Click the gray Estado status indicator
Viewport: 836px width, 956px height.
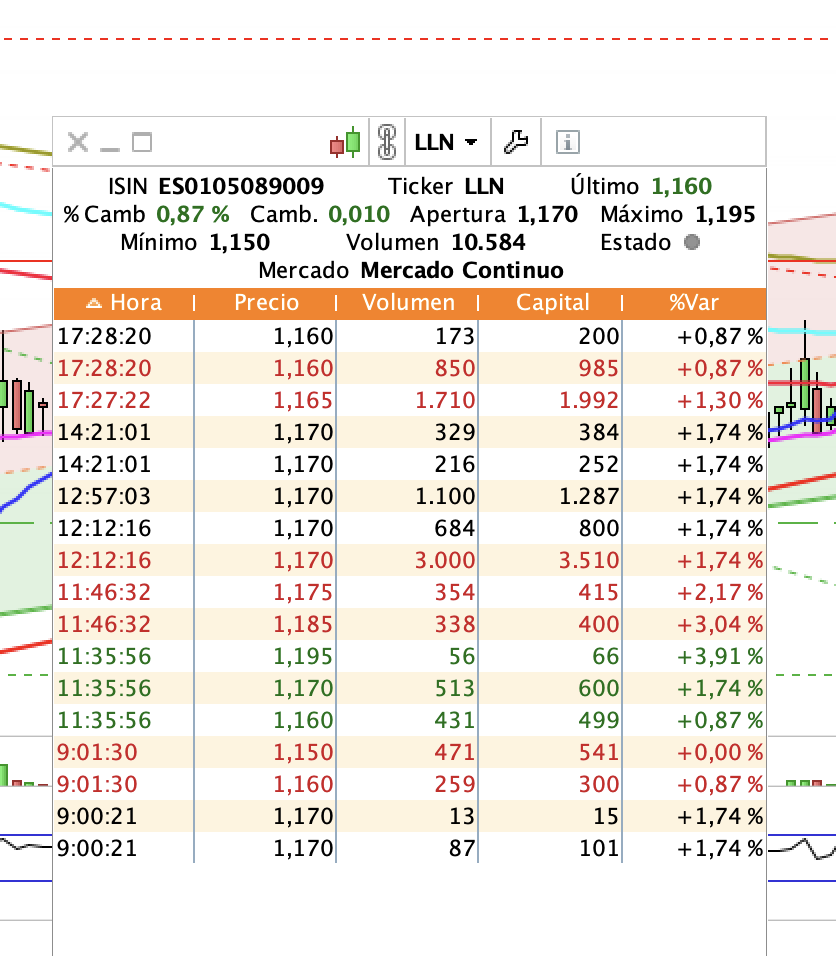point(691,242)
